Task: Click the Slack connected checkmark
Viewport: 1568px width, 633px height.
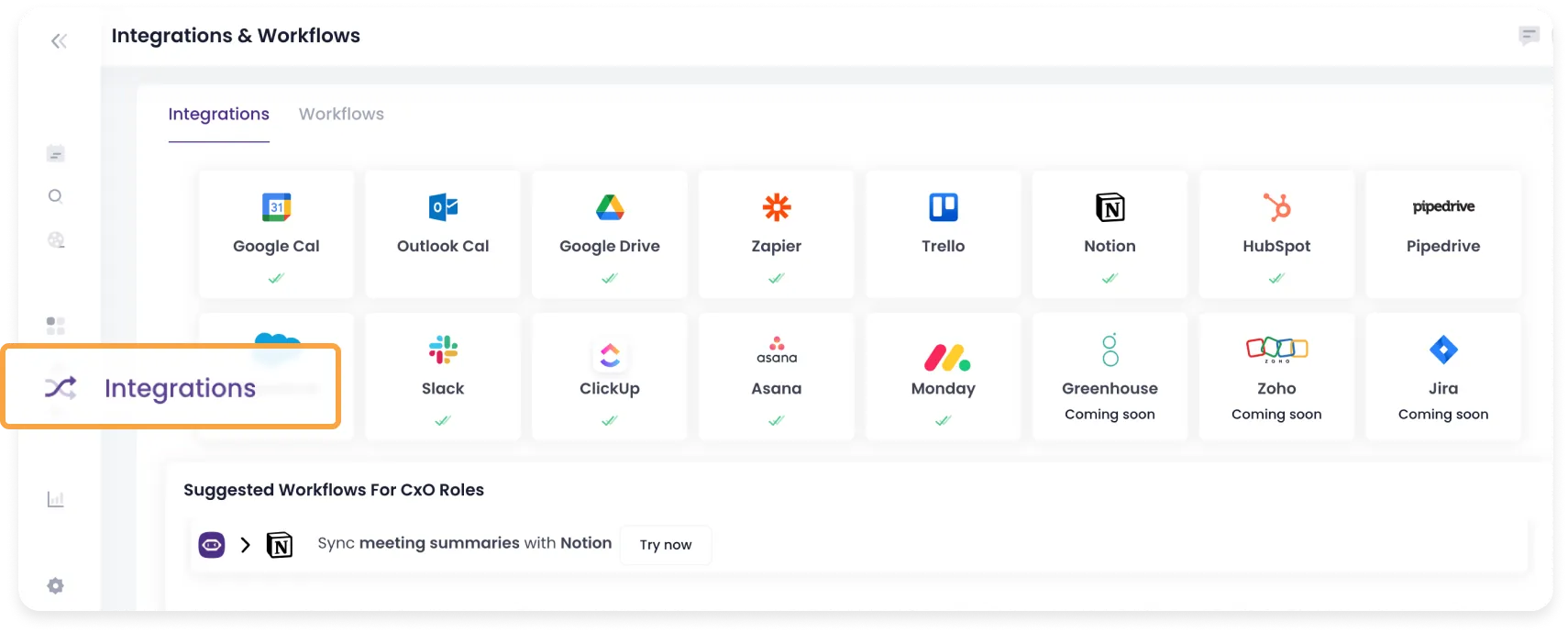Action: [443, 420]
